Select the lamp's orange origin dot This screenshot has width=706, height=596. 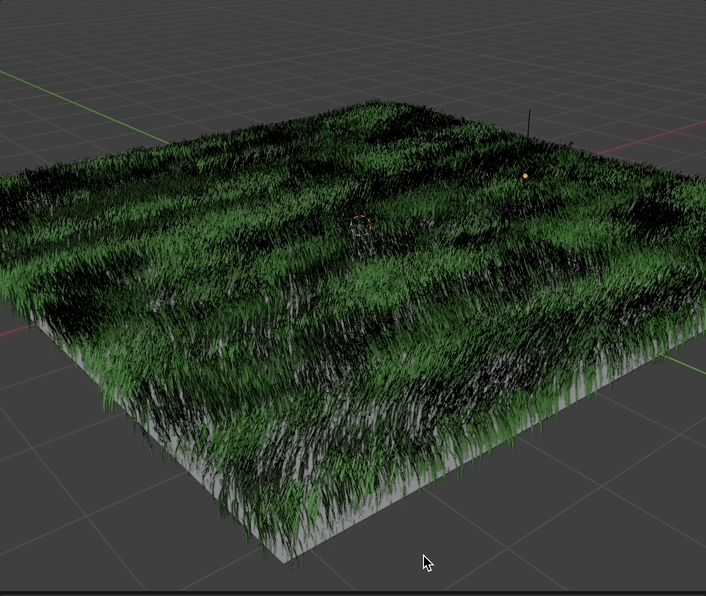click(x=525, y=176)
